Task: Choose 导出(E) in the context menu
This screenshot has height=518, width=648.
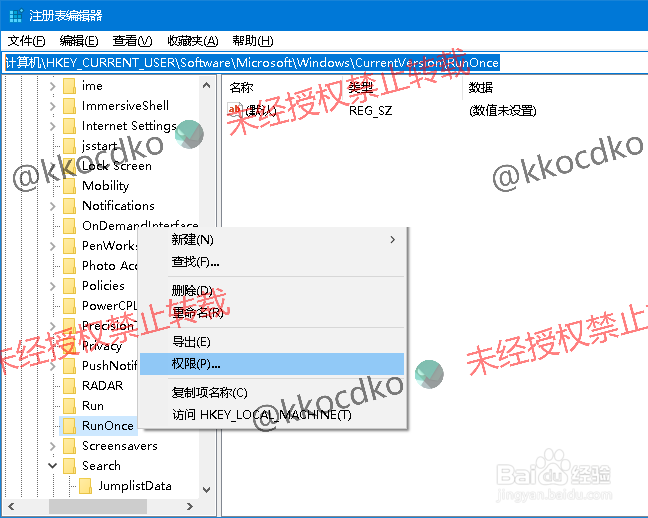Action: tap(272, 342)
